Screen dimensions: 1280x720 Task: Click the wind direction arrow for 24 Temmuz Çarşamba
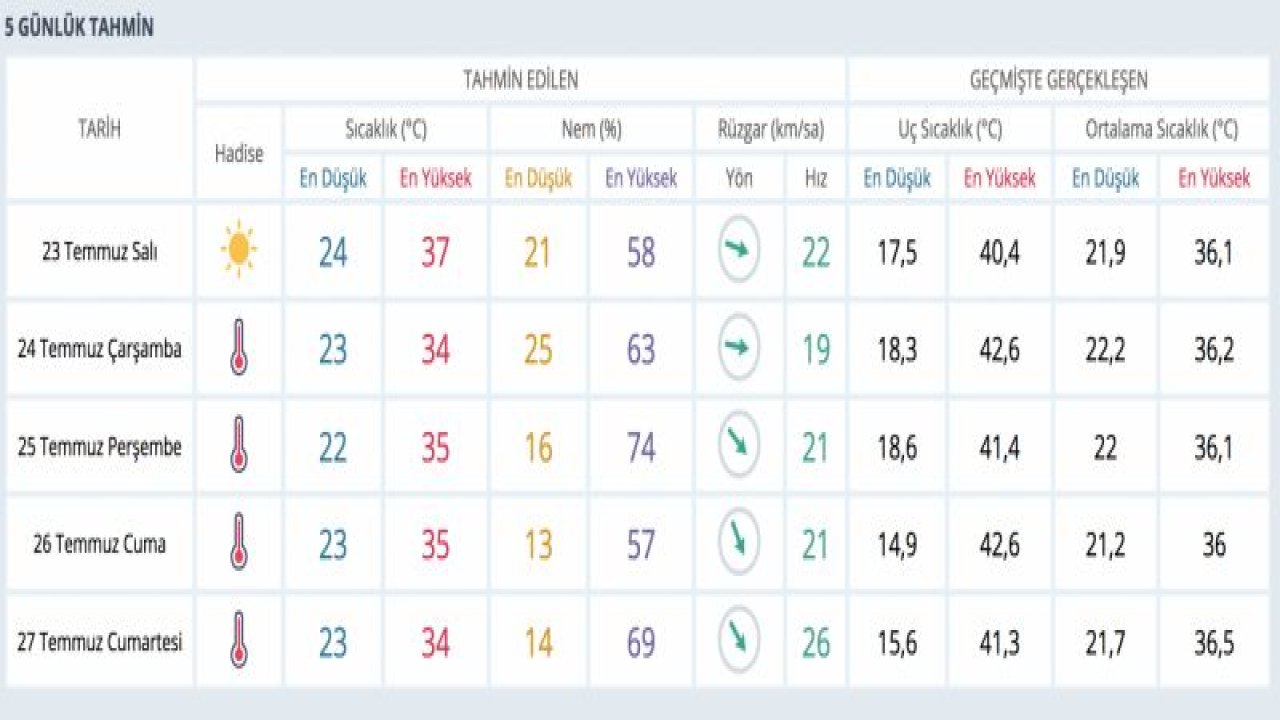739,348
